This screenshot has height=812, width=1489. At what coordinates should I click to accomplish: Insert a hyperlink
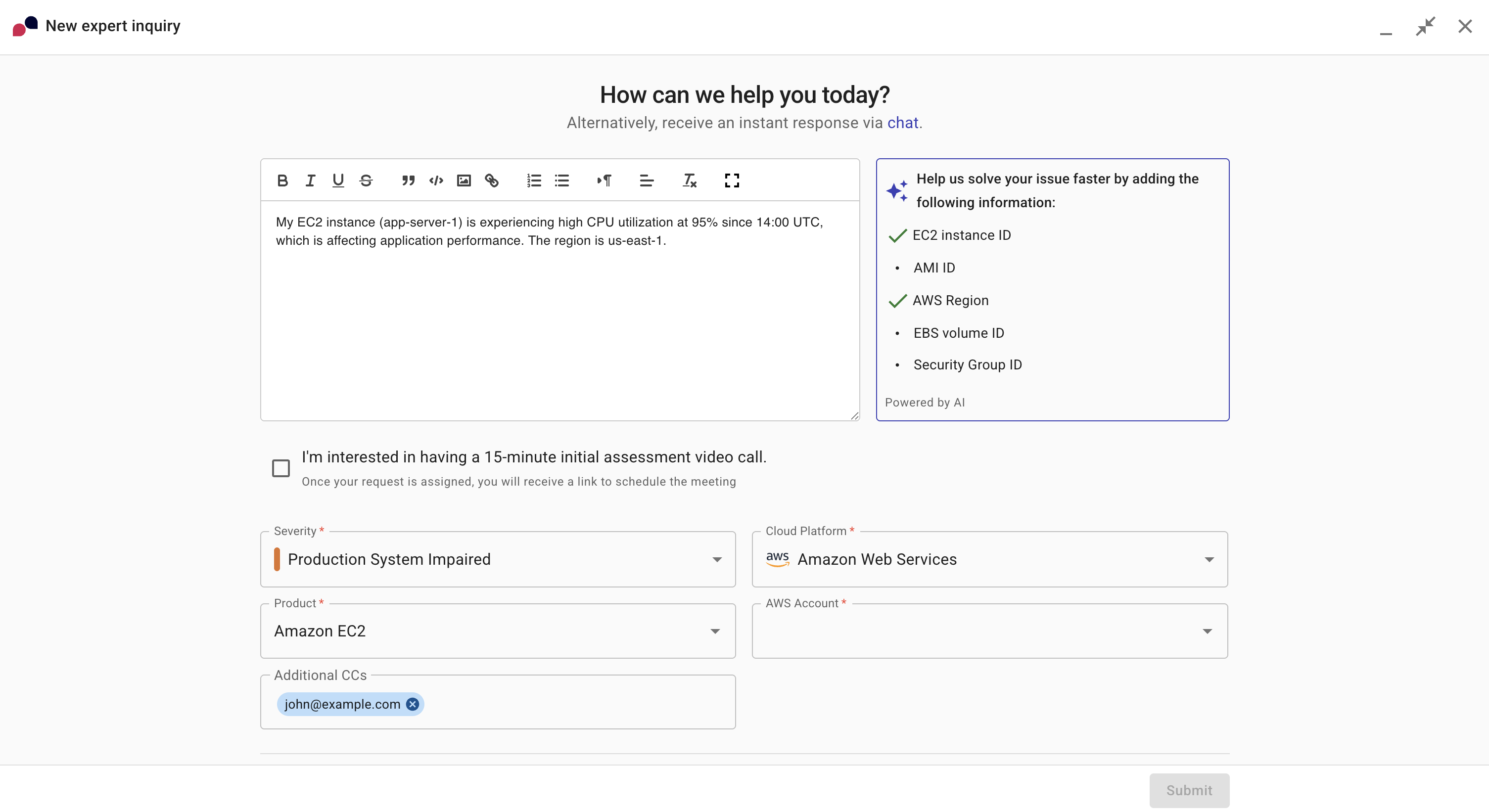coord(491,180)
